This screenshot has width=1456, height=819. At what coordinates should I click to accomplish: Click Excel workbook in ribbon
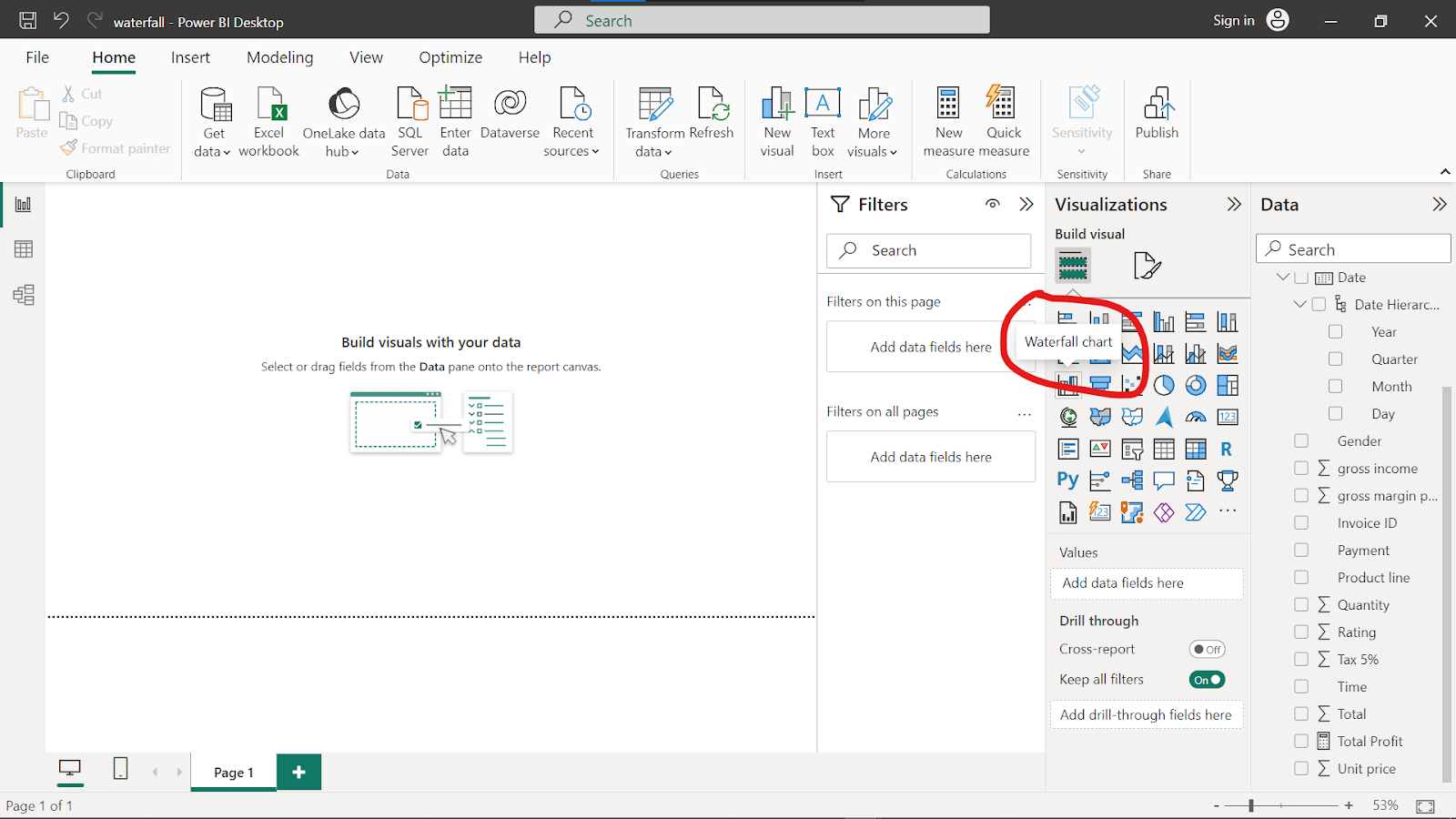click(x=269, y=122)
